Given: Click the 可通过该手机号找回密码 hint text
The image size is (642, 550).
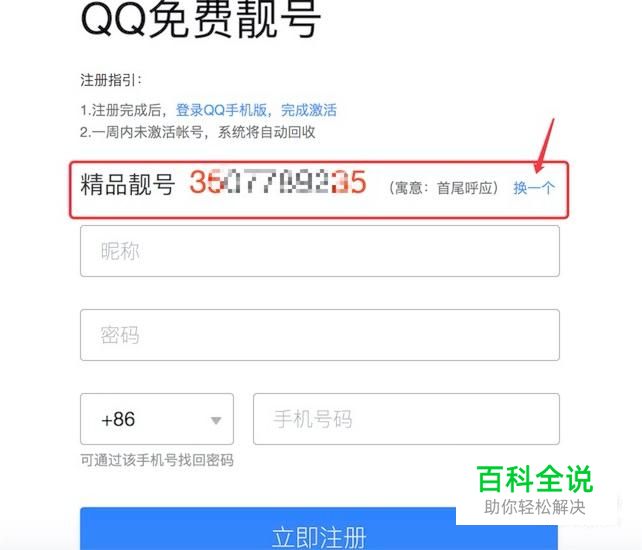Looking at the screenshot, I should coord(157,460).
